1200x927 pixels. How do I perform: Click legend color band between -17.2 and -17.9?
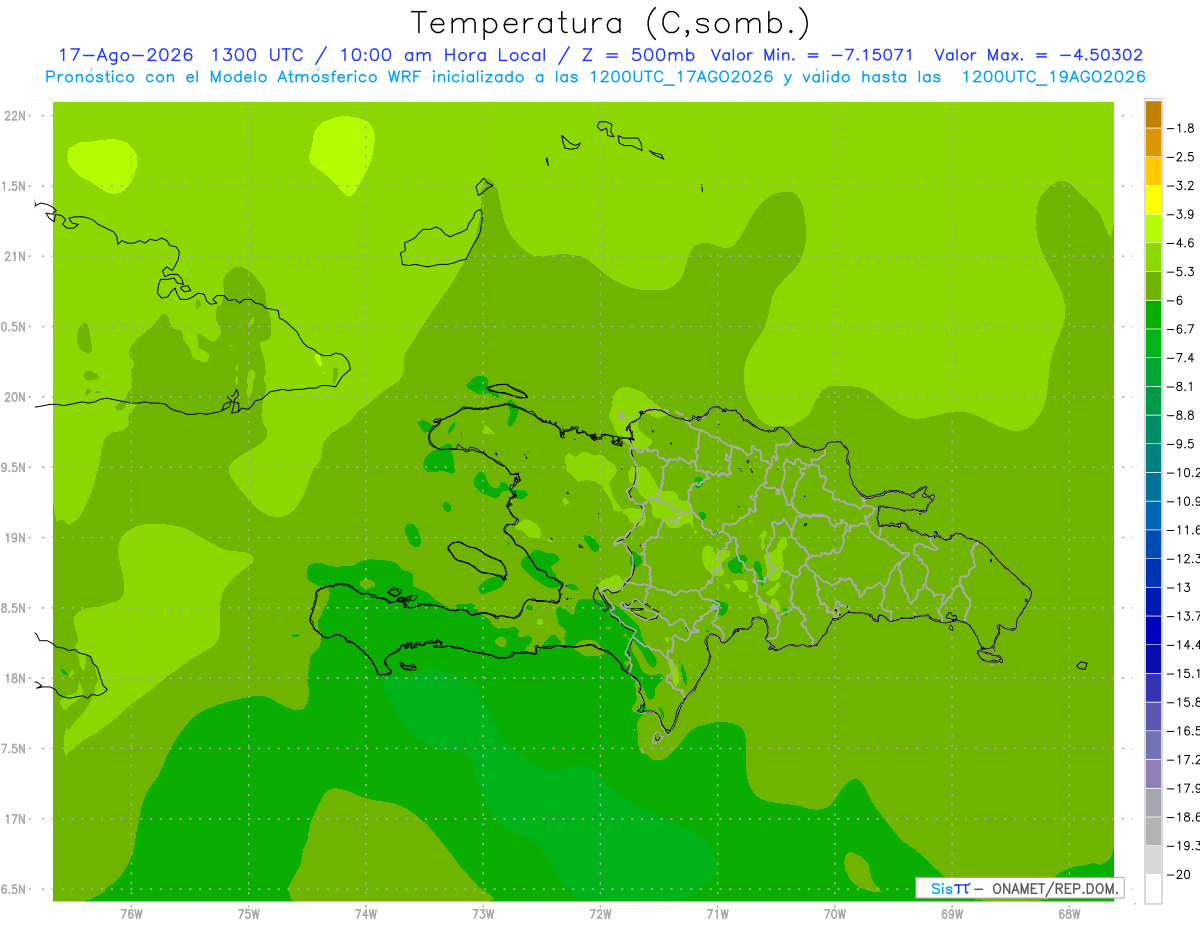1153,774
